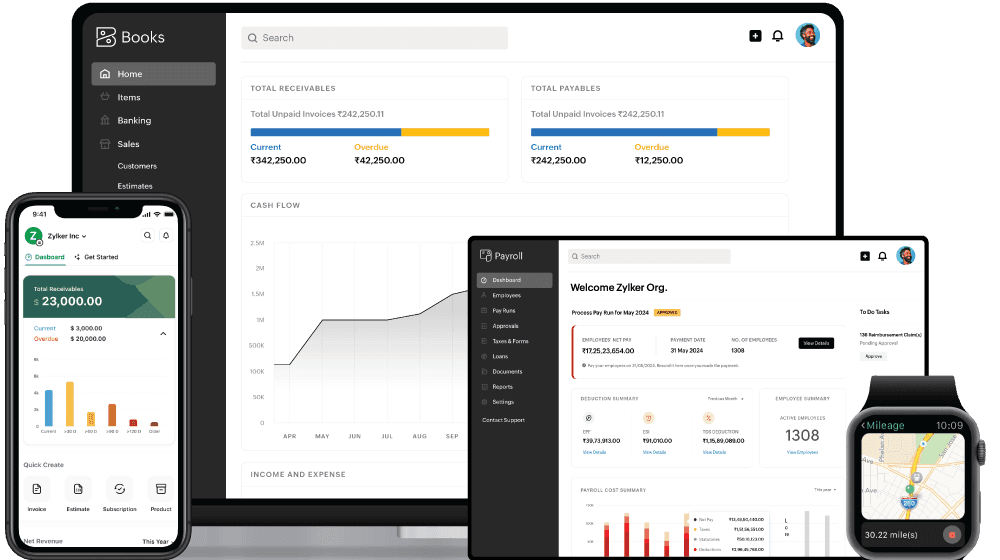Tap the search icon on phone app
The width and height of the screenshot is (1000, 560).
pos(148,236)
